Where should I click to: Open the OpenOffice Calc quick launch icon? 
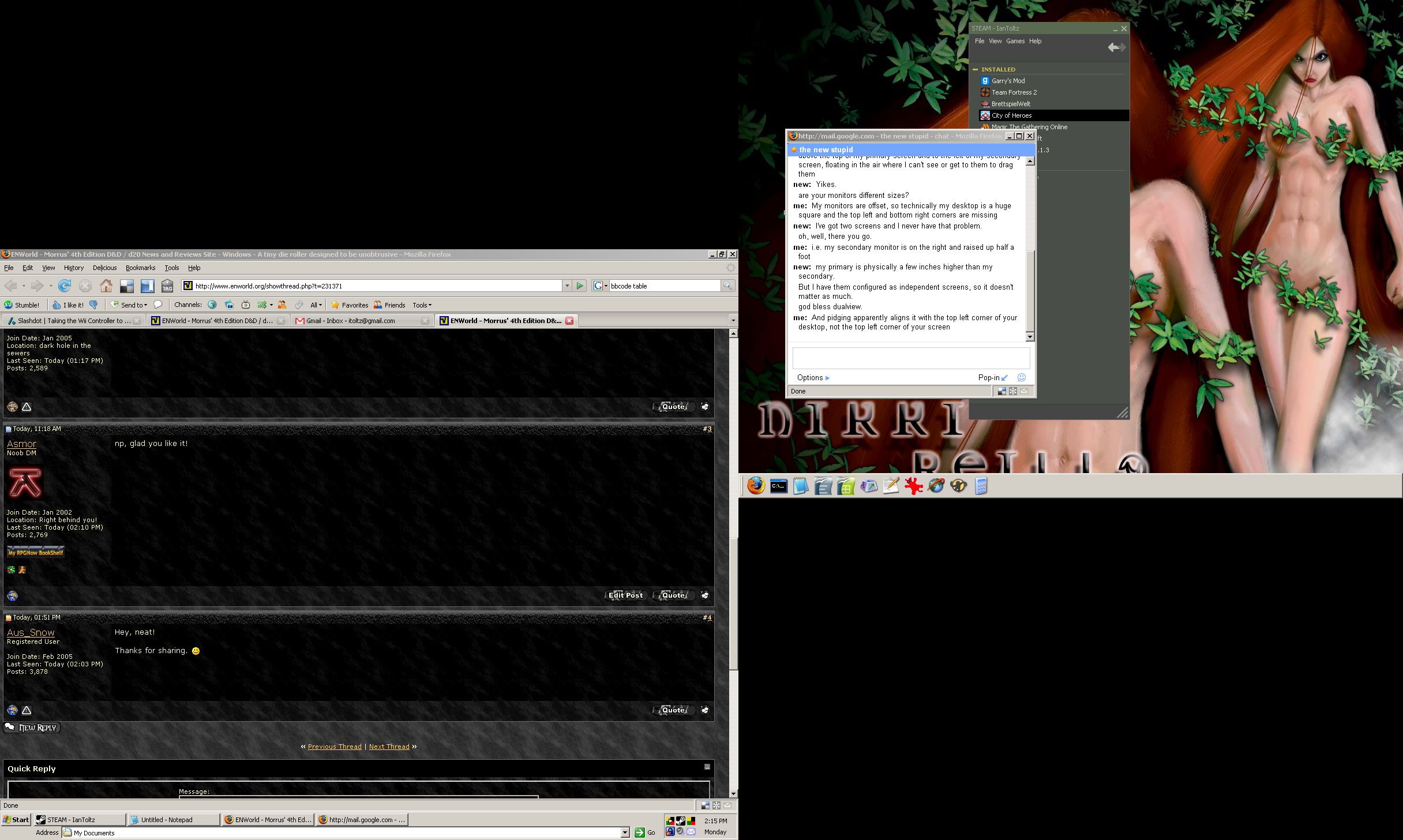click(846, 486)
